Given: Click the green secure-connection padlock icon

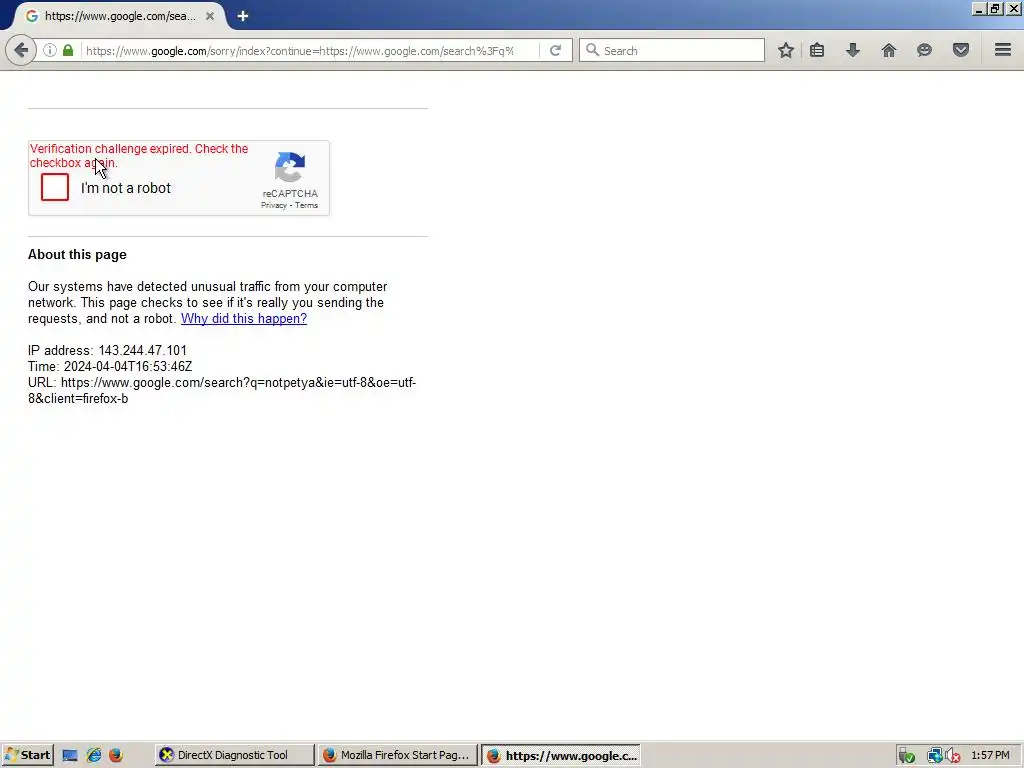Looking at the screenshot, I should tap(68, 50).
